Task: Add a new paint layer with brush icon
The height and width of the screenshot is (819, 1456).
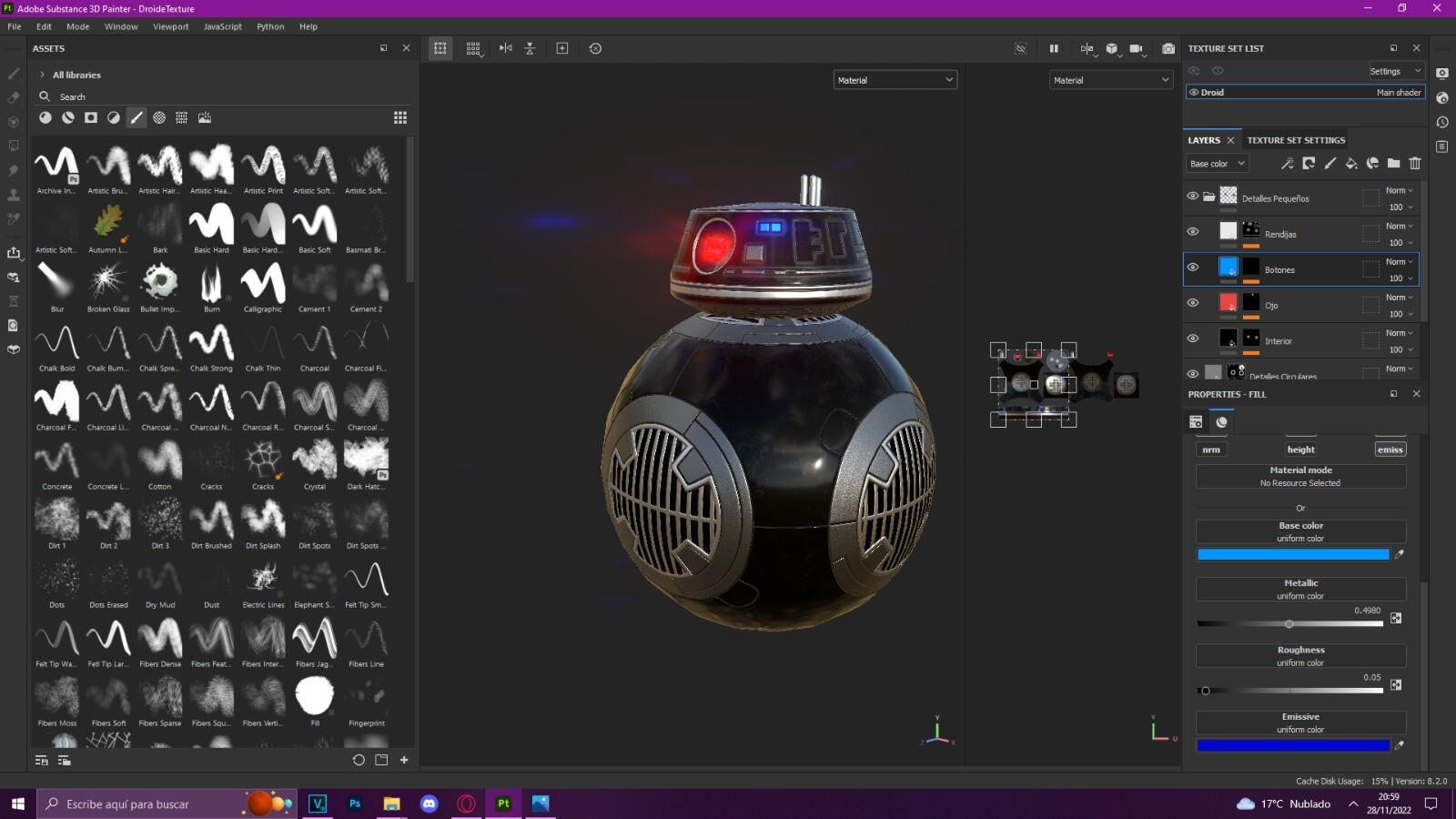Action: tap(1330, 164)
